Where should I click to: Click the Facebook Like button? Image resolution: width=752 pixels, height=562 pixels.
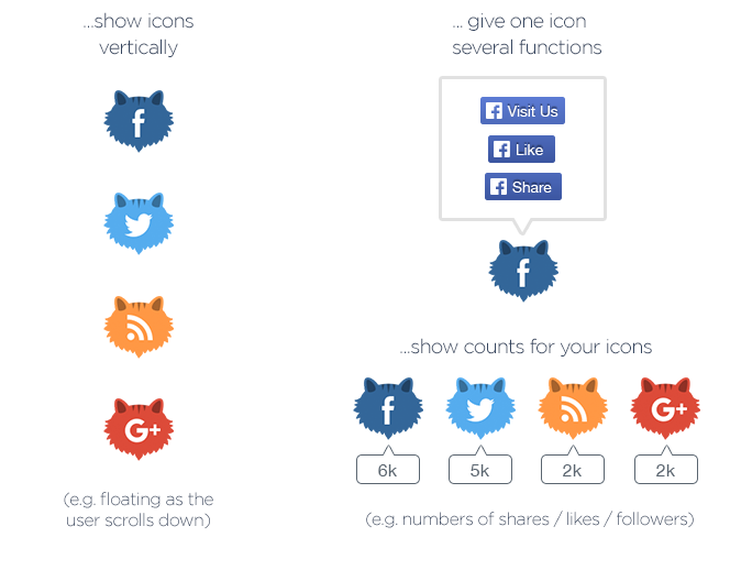click(521, 149)
